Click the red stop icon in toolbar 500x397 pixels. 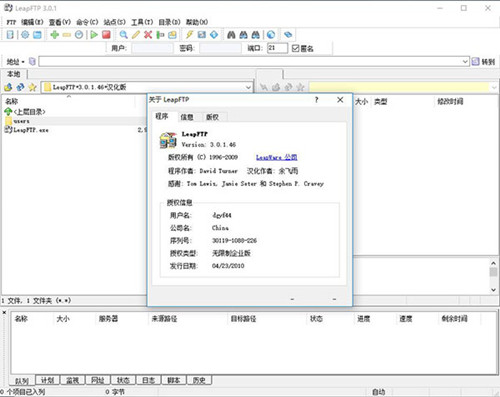coord(106,35)
